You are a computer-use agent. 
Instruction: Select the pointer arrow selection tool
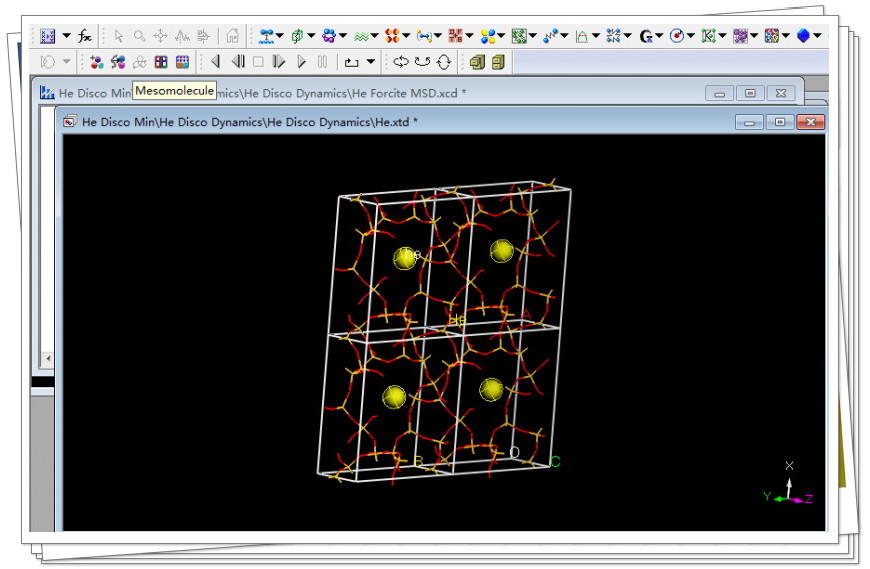(x=118, y=36)
